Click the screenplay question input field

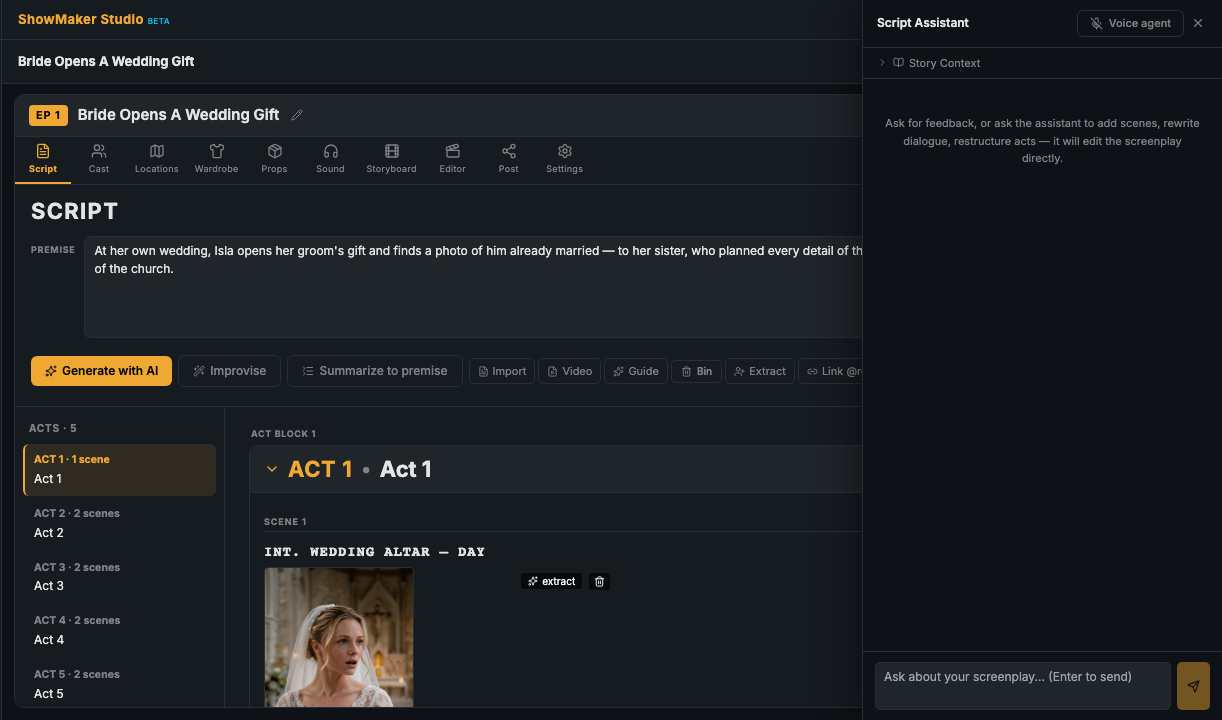tap(1023, 686)
